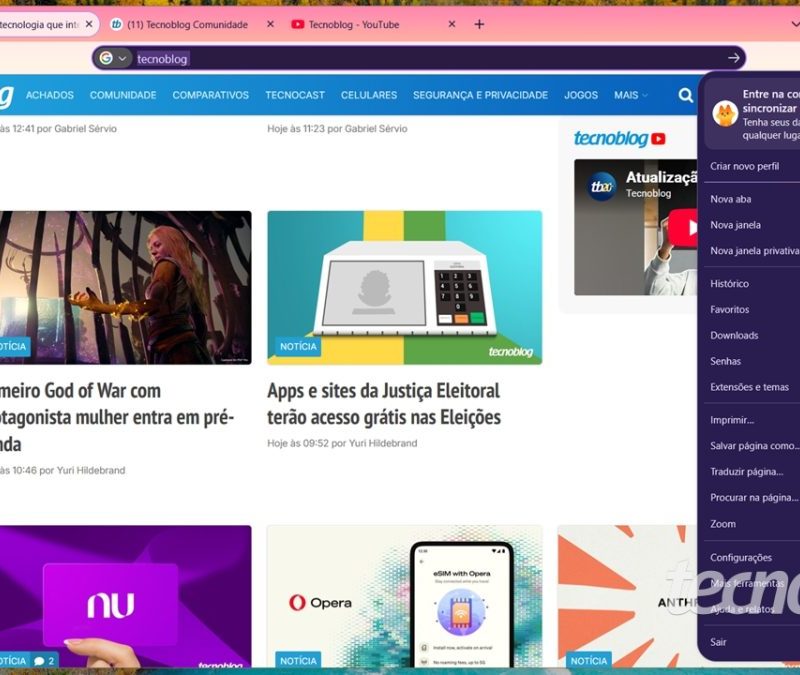Click NOTÍCIA tag on Anthropic article
The height and width of the screenshot is (675, 800).
coord(589,660)
